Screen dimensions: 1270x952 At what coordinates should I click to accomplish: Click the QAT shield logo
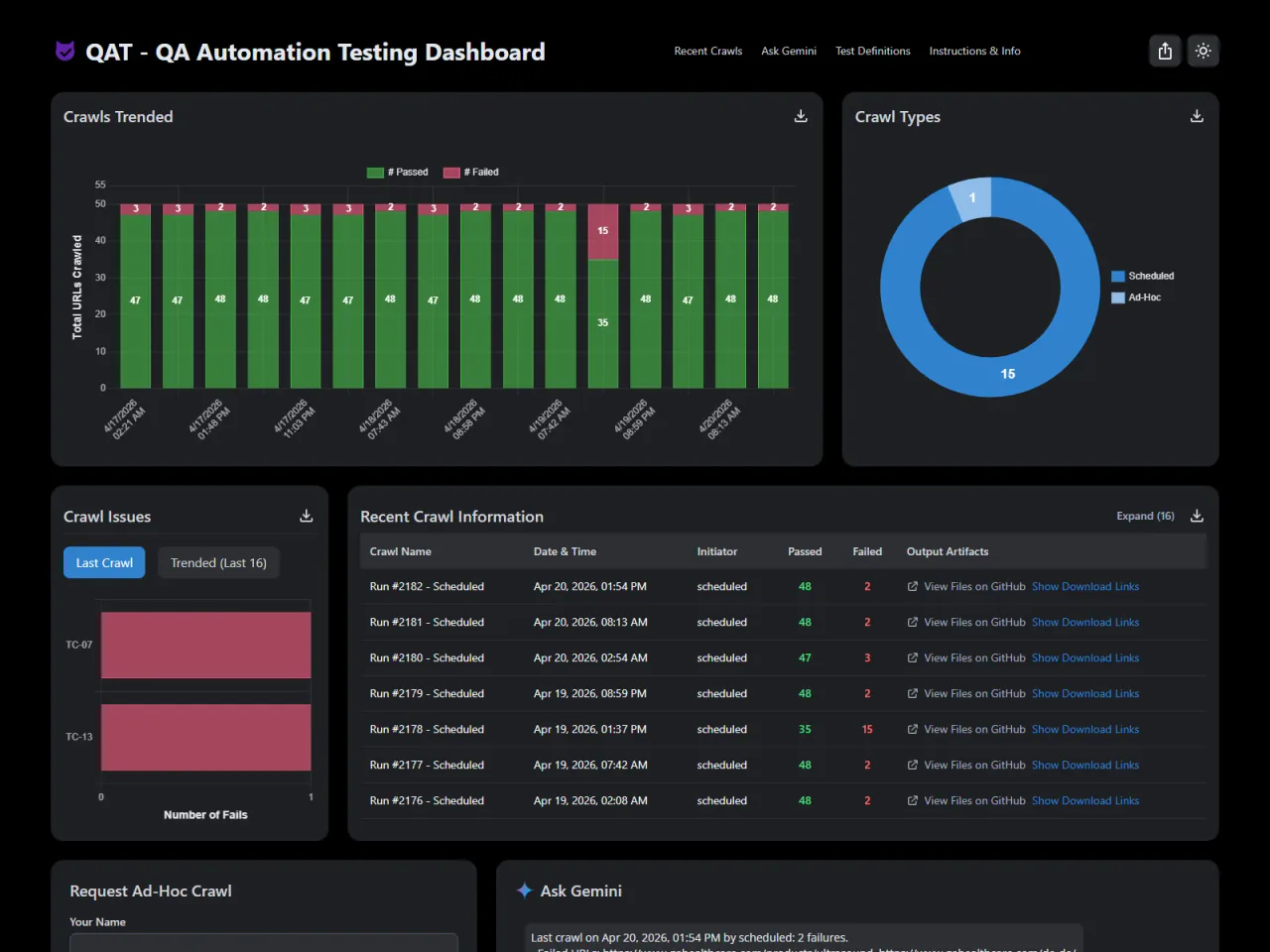[63, 51]
